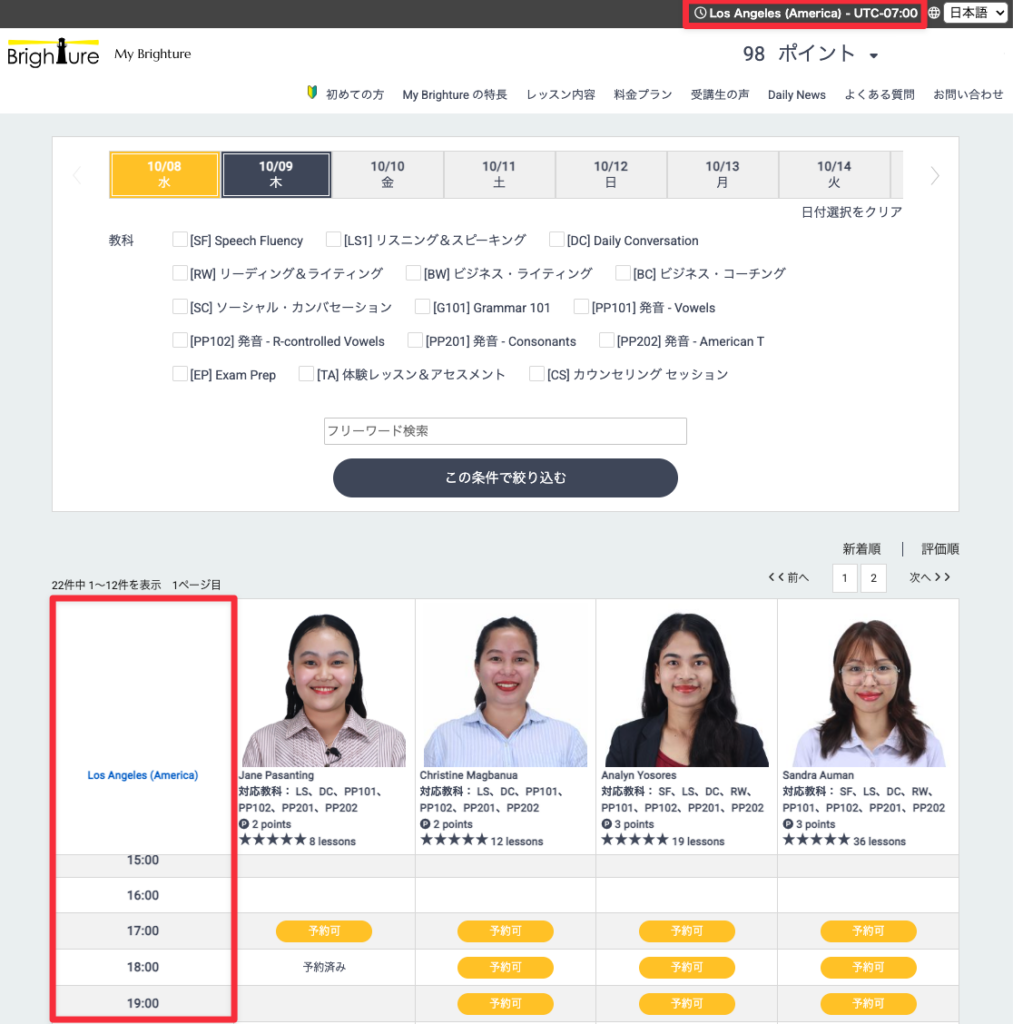The width and height of the screenshot is (1013, 1024).
Task: Click the green beginner leaf icon
Action: [312, 93]
